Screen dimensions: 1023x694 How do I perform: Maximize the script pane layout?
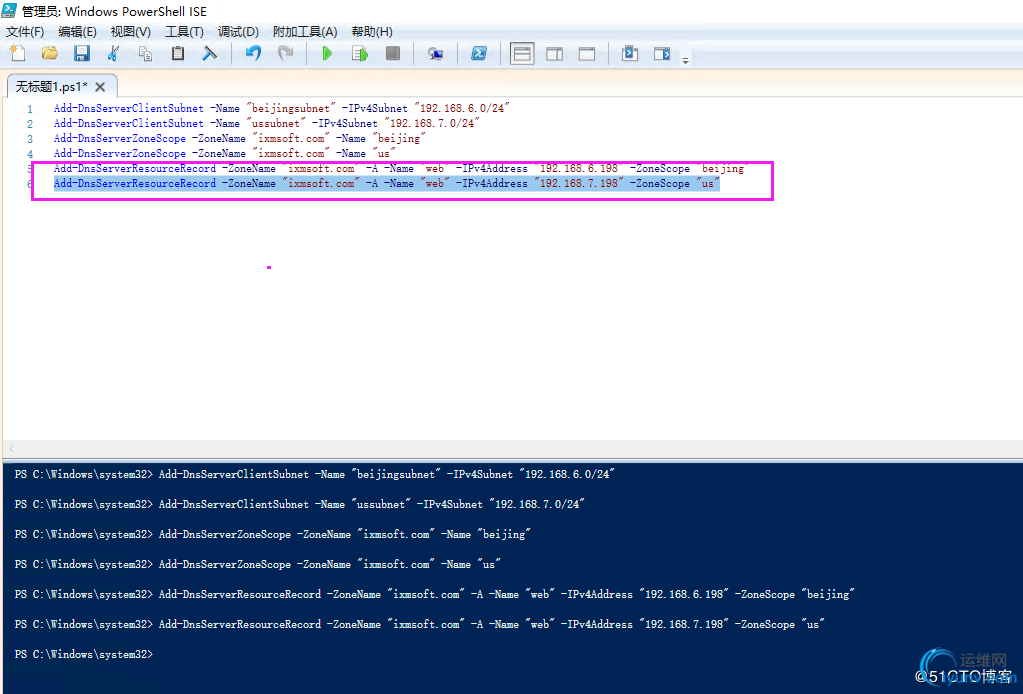[x=587, y=53]
